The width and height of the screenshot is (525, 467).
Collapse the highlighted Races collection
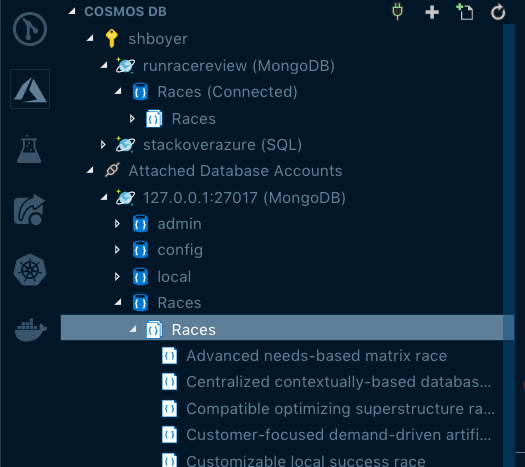click(133, 329)
